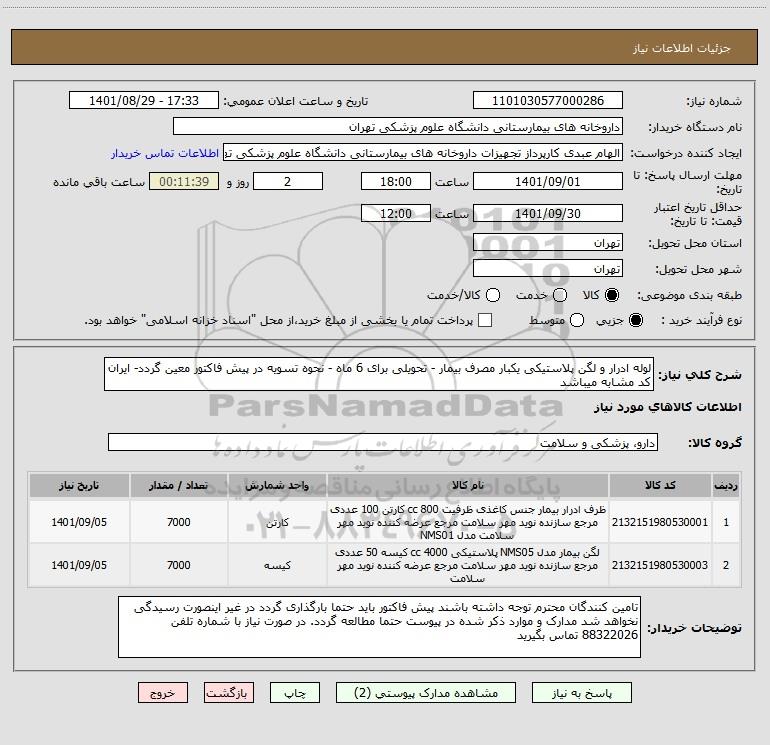The height and width of the screenshot is (745, 770).
Task: Click the ردیف column header
Action: pos(726,486)
